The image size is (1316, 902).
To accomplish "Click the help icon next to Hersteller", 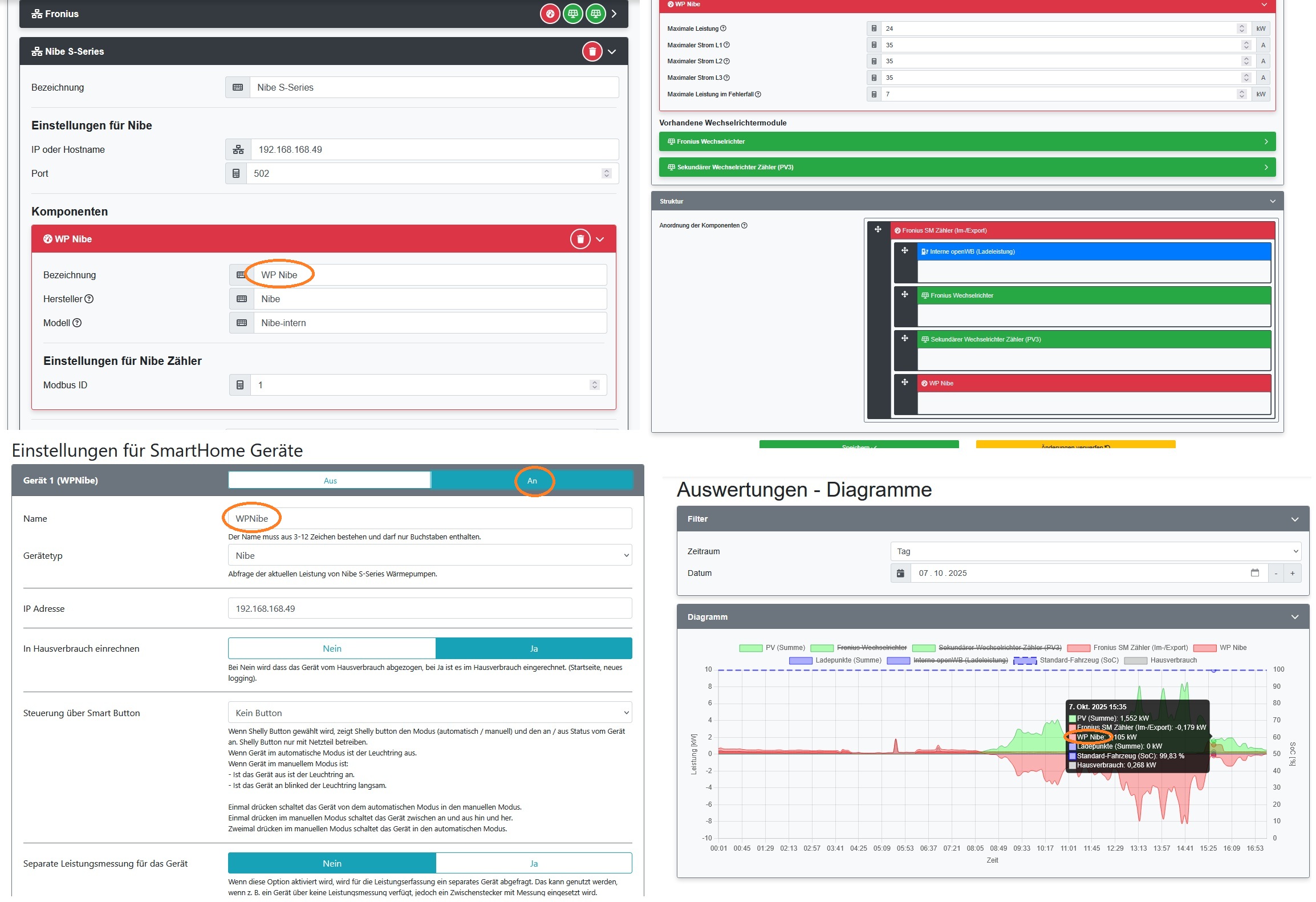I will 89,299.
